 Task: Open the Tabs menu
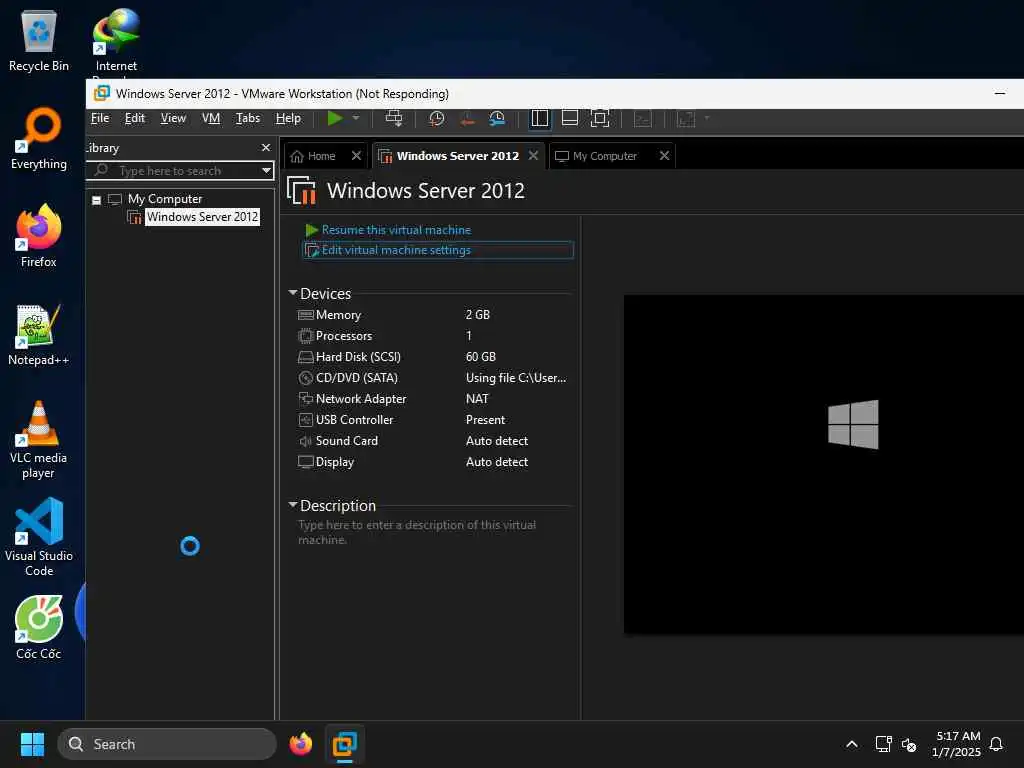(248, 118)
